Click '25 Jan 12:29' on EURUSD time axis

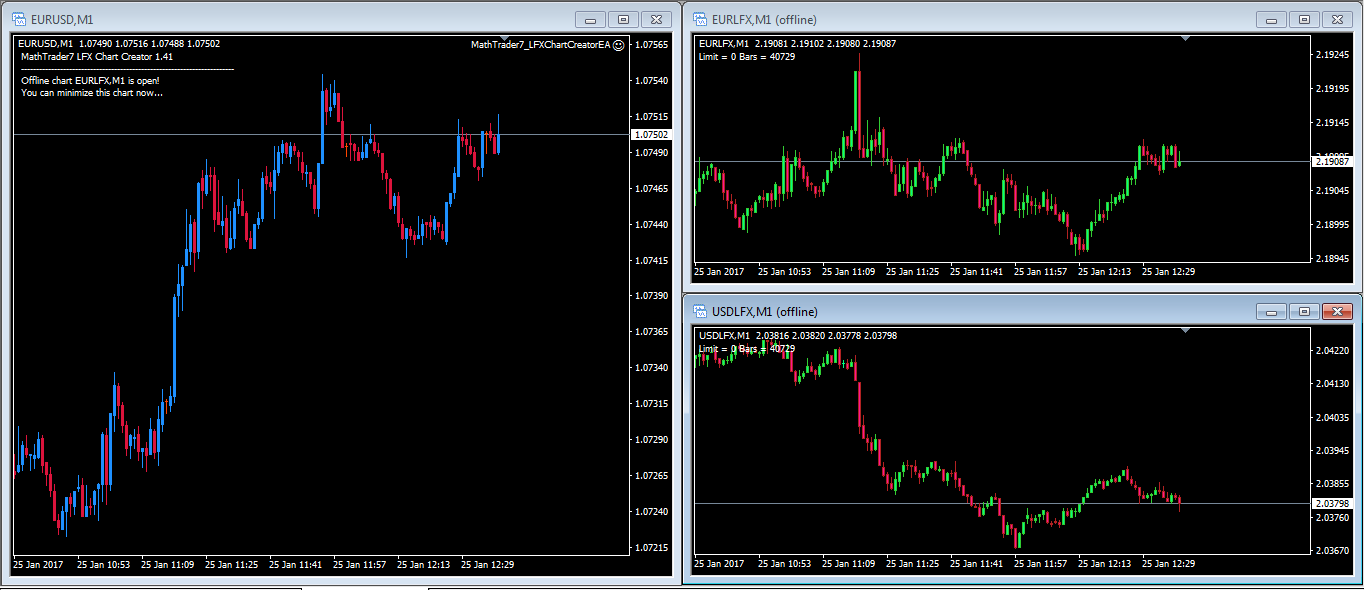[x=487, y=564]
